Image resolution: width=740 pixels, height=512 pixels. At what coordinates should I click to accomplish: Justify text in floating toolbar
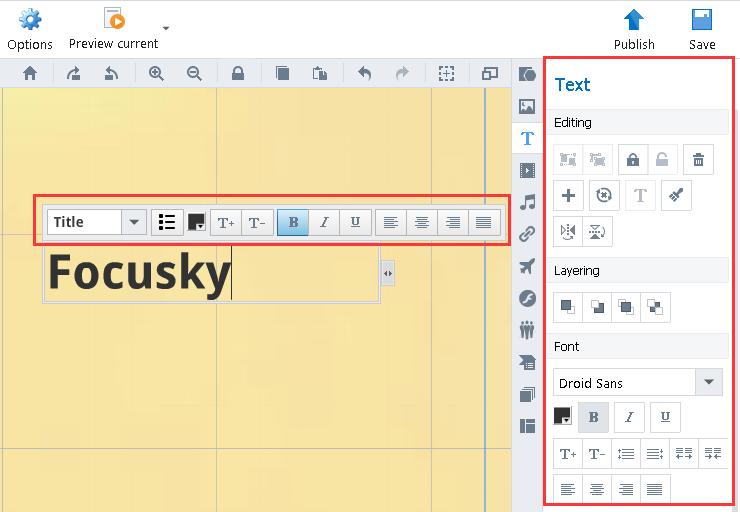[x=484, y=222]
